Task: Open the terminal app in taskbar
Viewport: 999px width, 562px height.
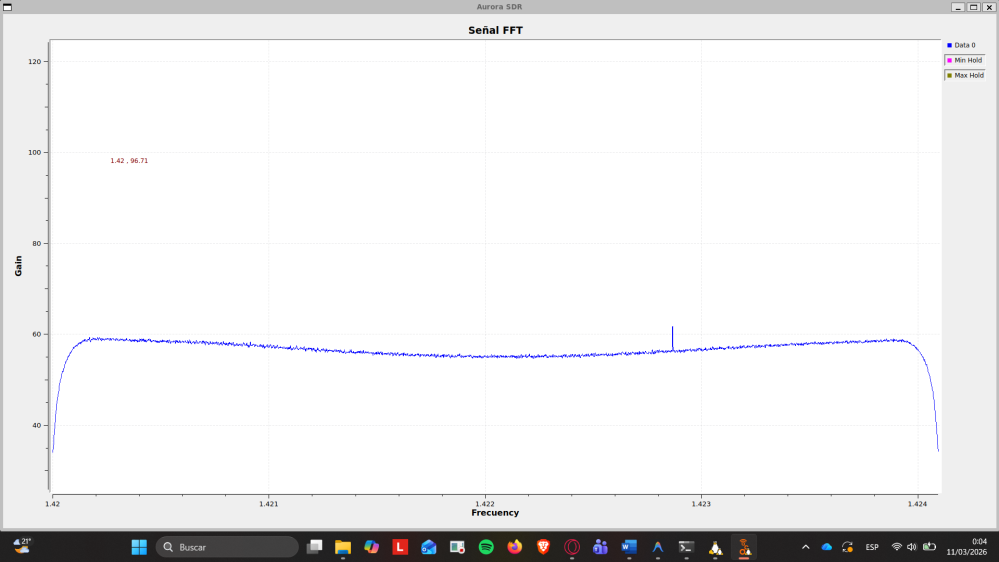Action: coord(686,547)
